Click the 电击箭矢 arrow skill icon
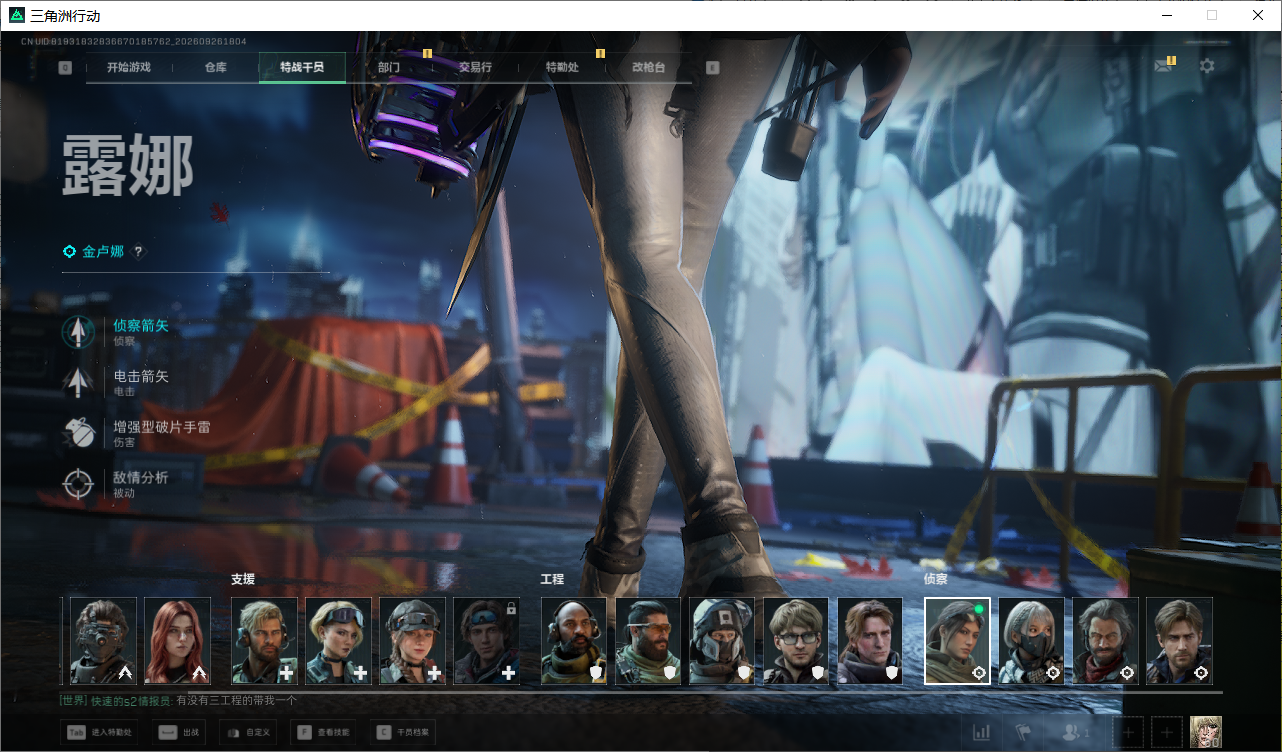The height and width of the screenshot is (752, 1282). tap(78, 382)
